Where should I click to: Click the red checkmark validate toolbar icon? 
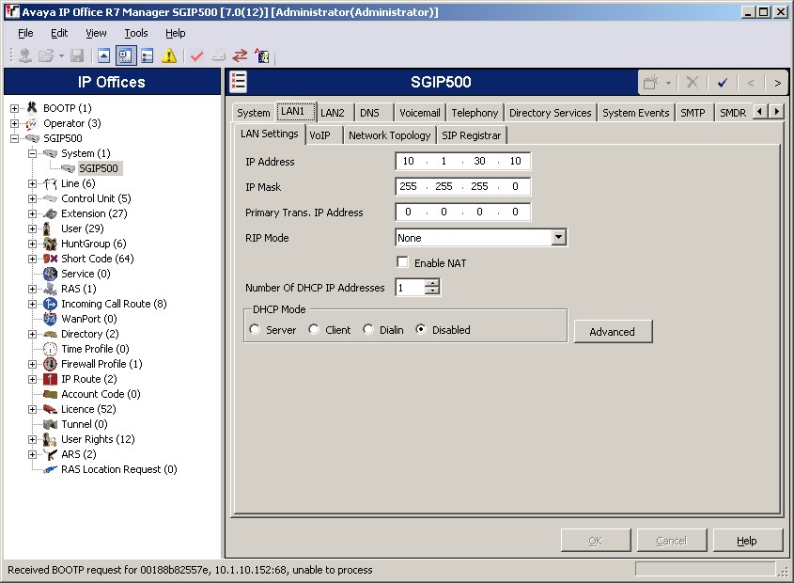197,56
